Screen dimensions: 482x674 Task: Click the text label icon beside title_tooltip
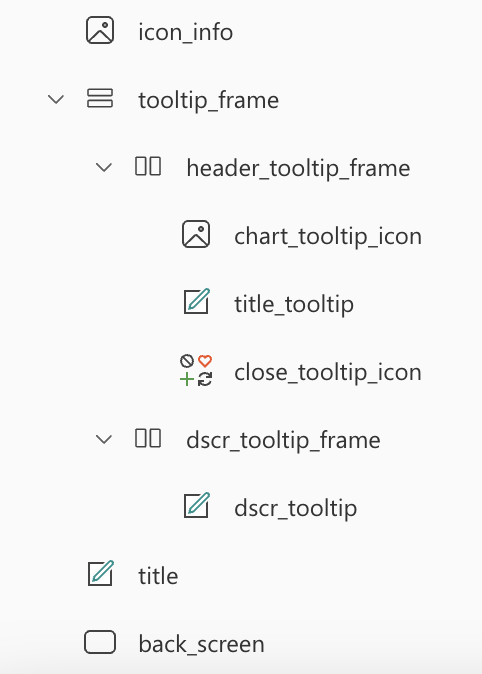[x=196, y=301]
